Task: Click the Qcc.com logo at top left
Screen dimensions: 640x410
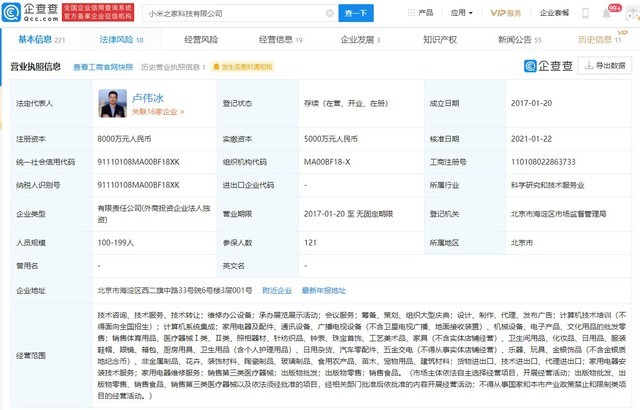Action: click(x=31, y=12)
